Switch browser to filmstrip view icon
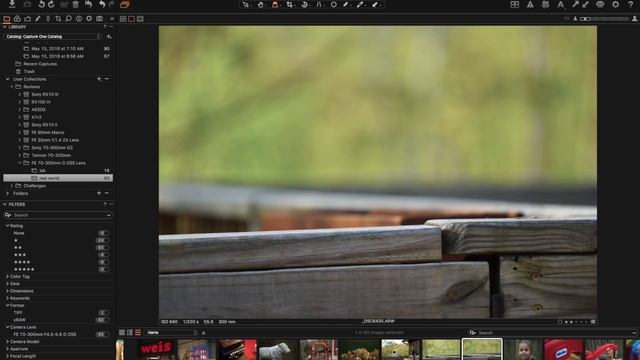640x360 pixels. (x=138, y=333)
